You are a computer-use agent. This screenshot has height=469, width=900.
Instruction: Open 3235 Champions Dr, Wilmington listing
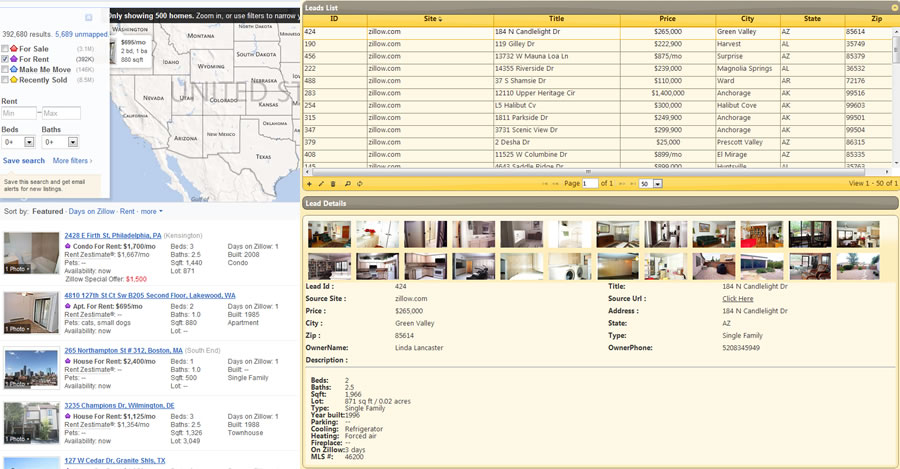119,405
